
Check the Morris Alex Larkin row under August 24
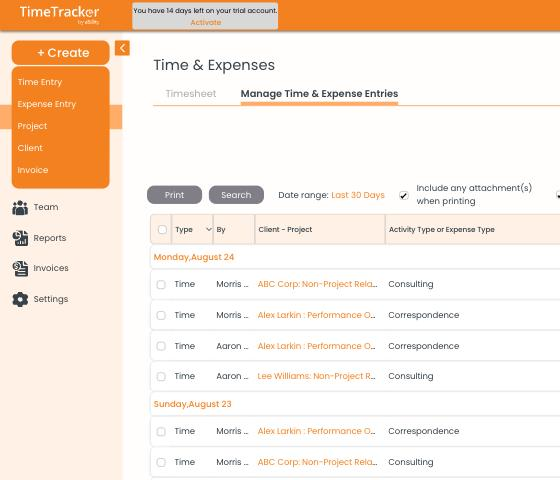click(161, 315)
